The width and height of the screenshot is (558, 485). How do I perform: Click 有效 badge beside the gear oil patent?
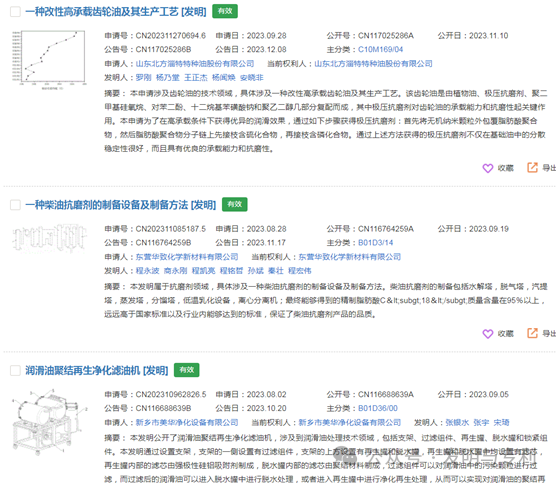[x=225, y=11]
